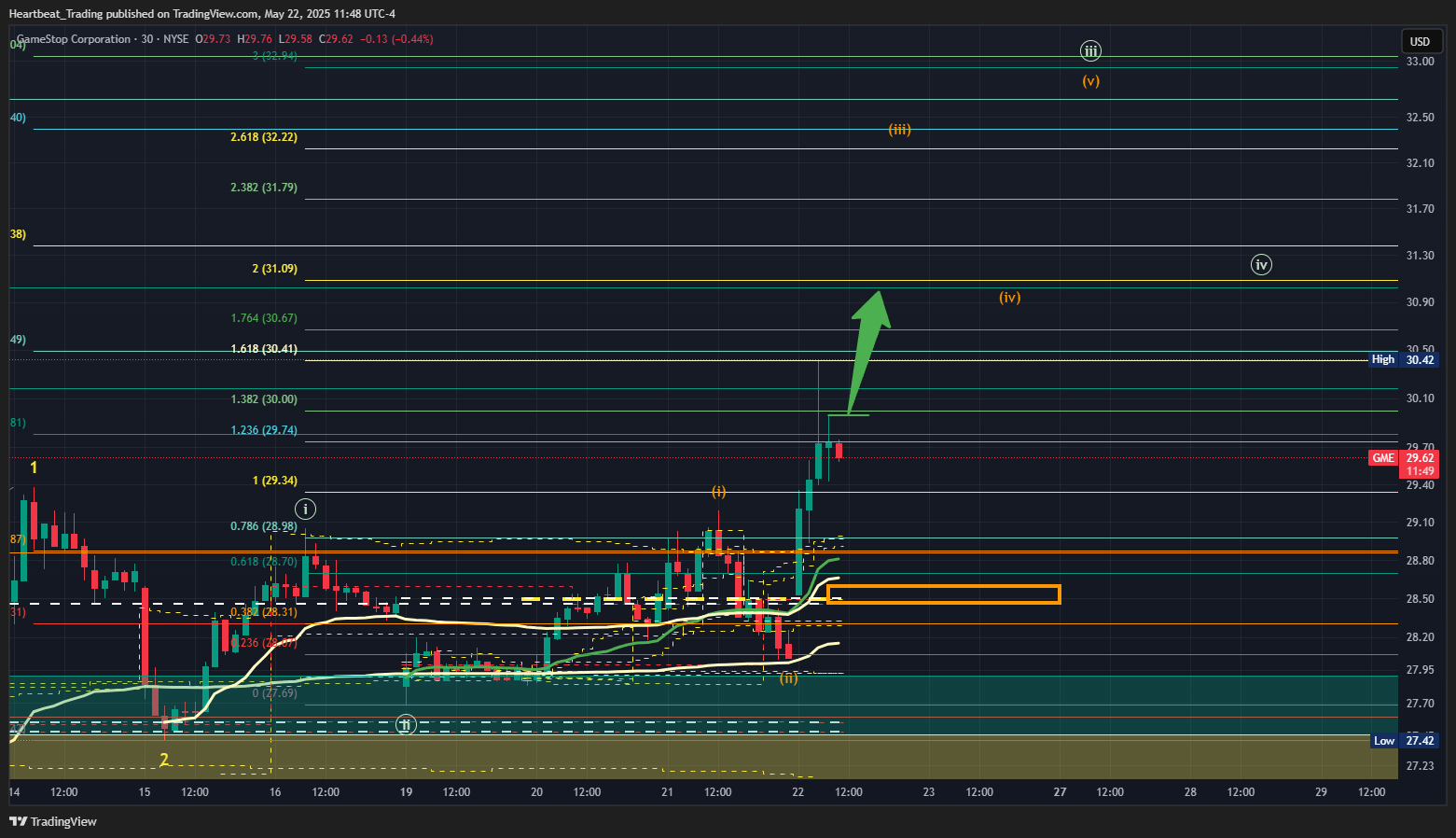
Task: Click date 23 on the time axis
Action: point(929,792)
